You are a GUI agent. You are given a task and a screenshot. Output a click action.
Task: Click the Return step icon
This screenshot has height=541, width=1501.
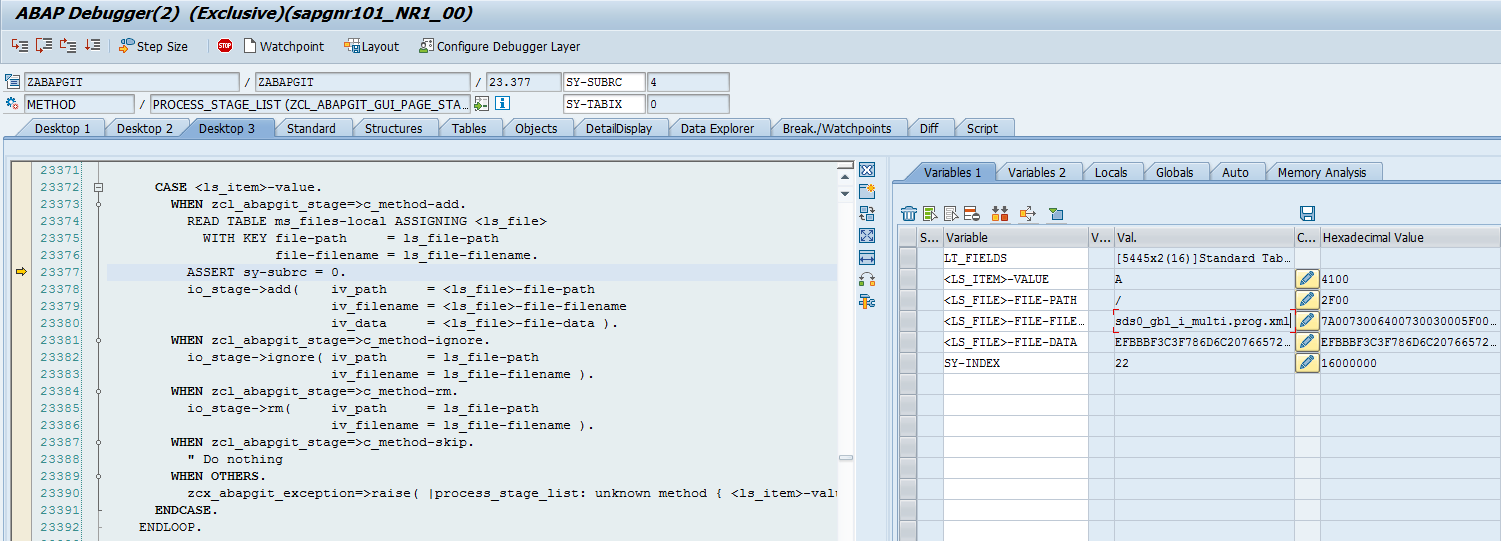click(x=68, y=46)
